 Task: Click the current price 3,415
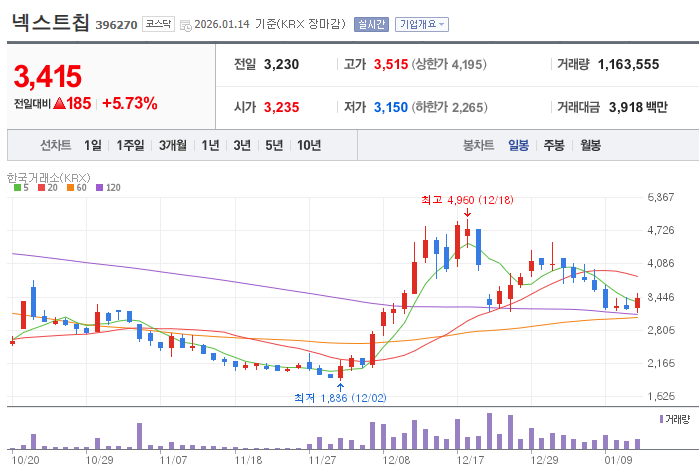click(48, 76)
